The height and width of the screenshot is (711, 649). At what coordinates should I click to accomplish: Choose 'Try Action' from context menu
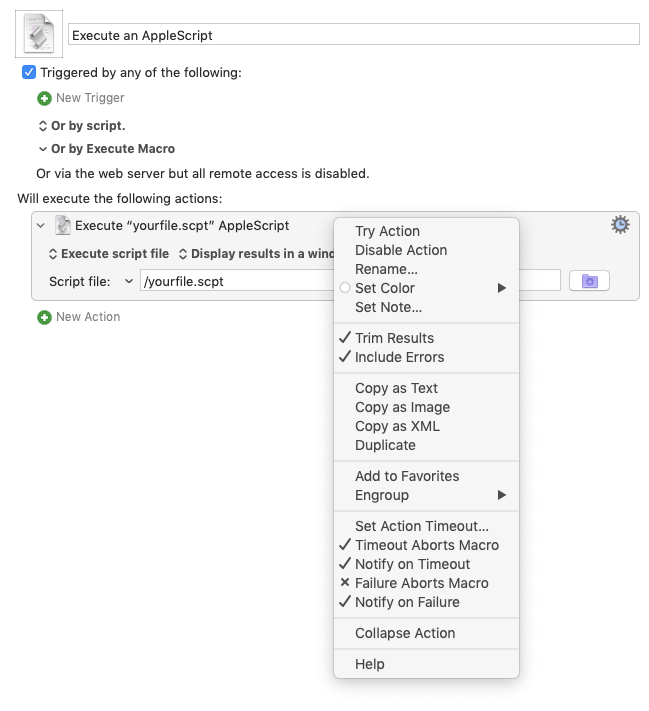[x=426, y=231]
